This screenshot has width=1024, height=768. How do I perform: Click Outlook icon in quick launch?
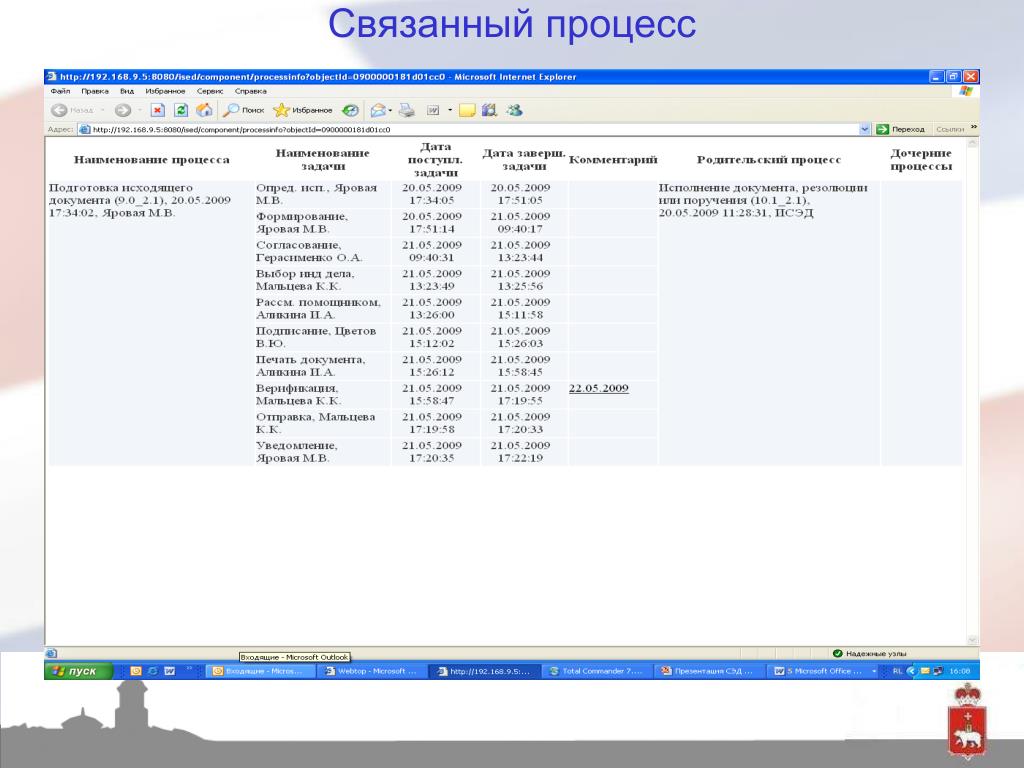click(x=136, y=671)
